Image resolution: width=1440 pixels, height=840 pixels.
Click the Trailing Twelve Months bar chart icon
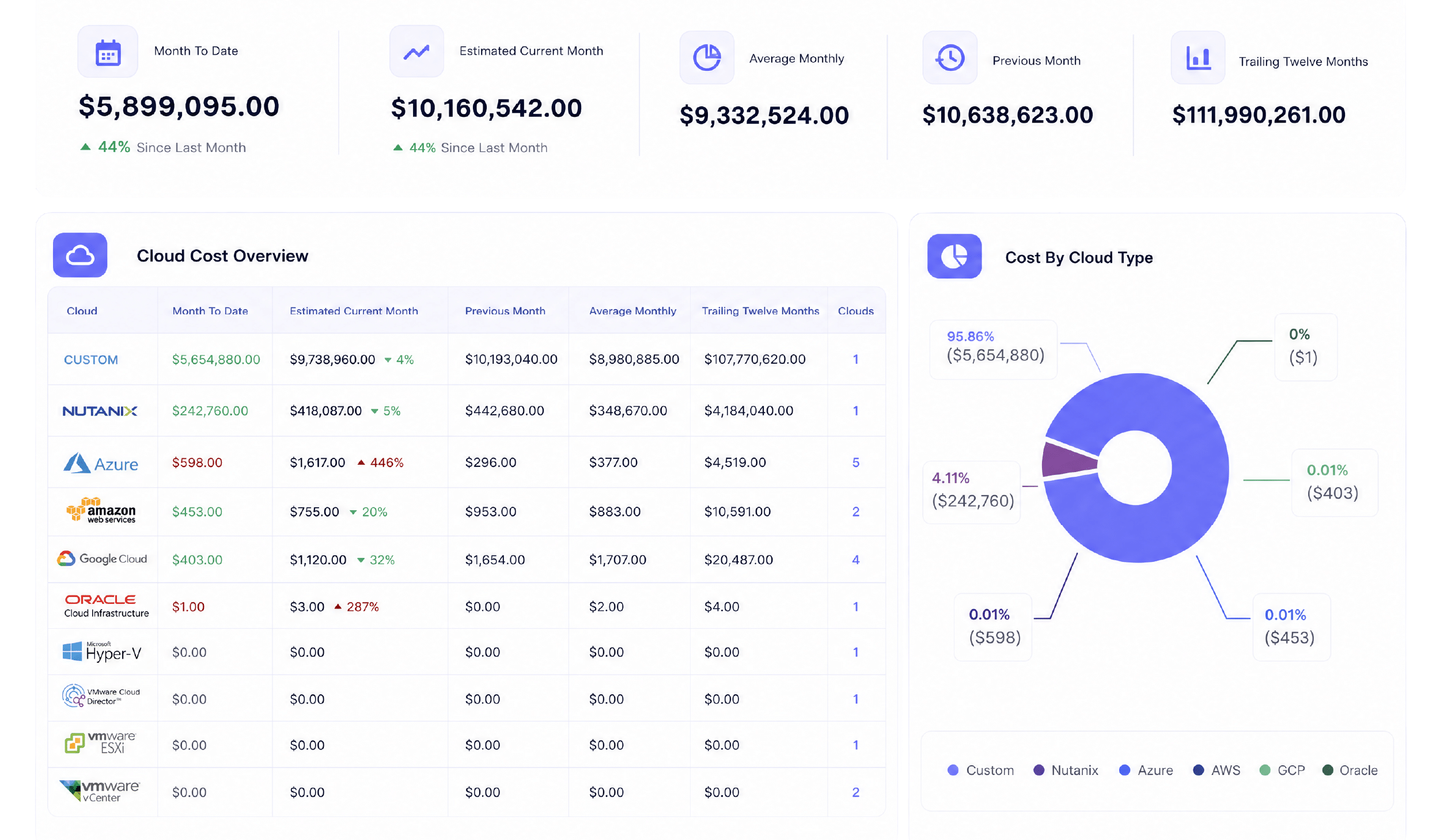(1198, 58)
